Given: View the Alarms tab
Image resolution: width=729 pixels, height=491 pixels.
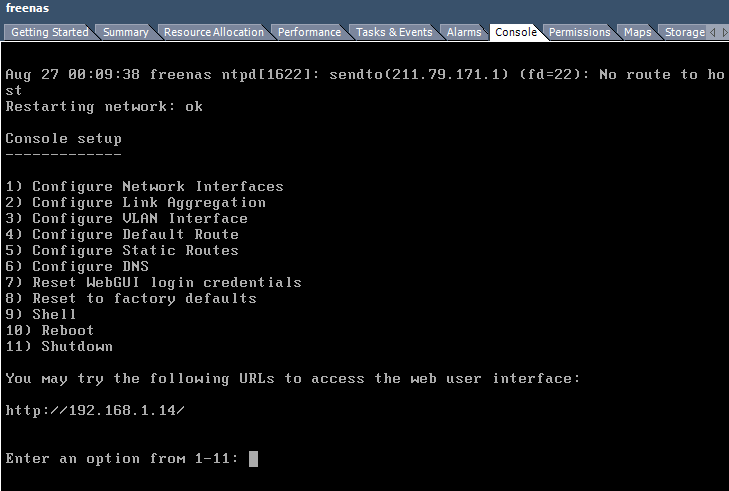Looking at the screenshot, I should coord(464,32).
